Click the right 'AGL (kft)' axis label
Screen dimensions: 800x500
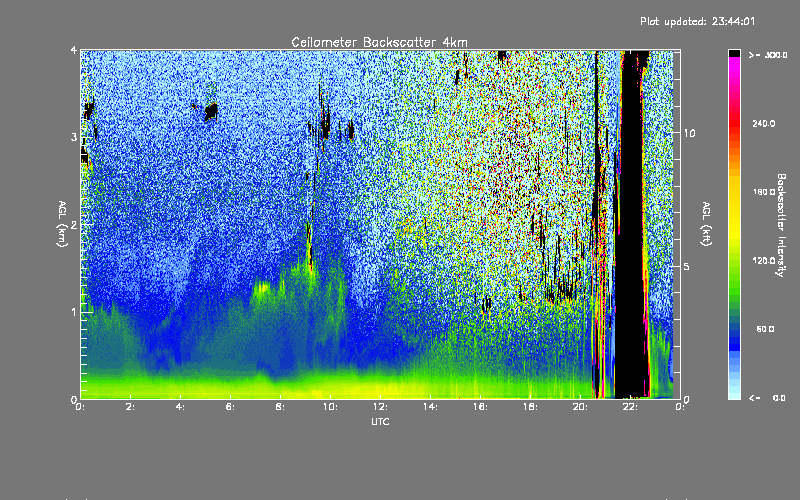point(707,224)
